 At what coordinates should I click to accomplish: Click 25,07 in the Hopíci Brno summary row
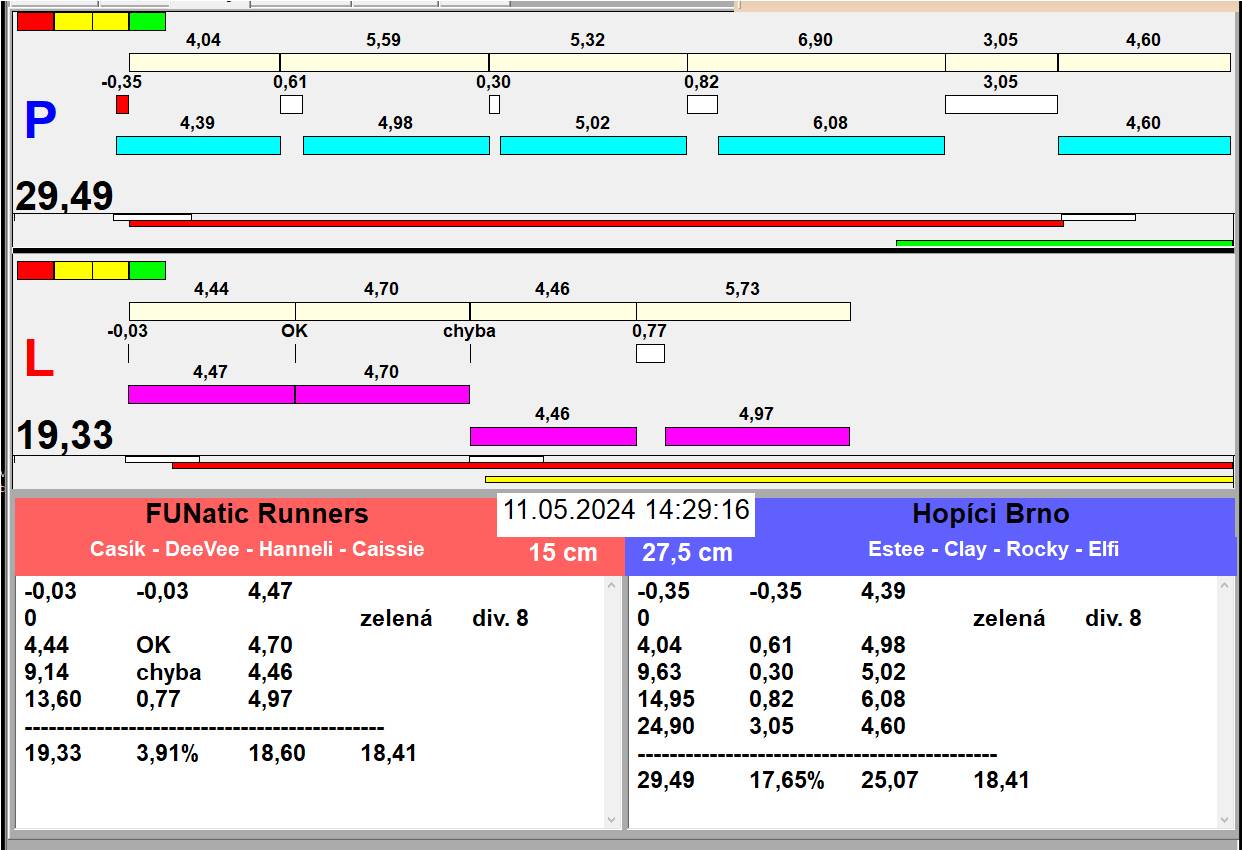(890, 780)
